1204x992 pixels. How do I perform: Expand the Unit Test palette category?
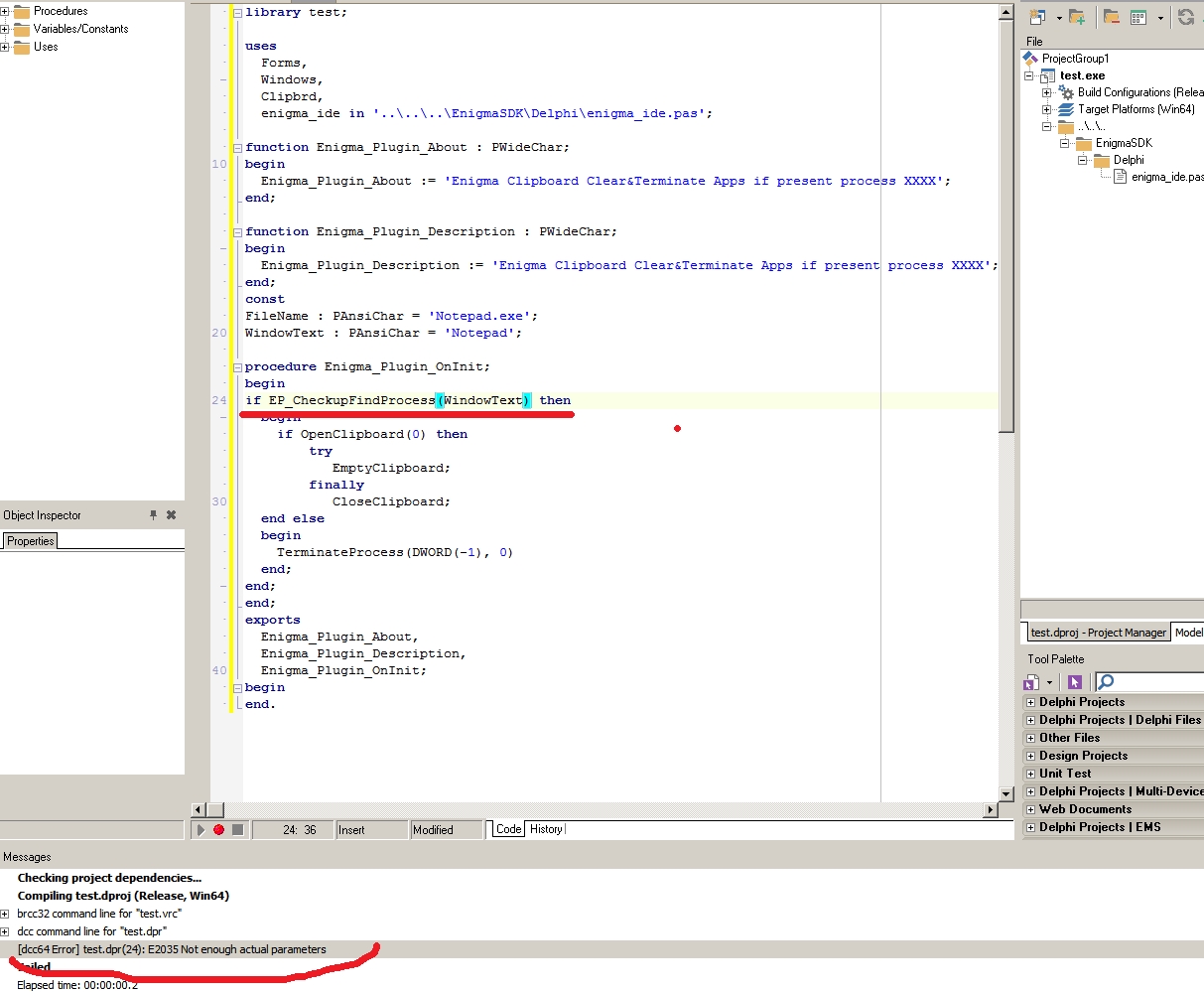pos(1030,774)
